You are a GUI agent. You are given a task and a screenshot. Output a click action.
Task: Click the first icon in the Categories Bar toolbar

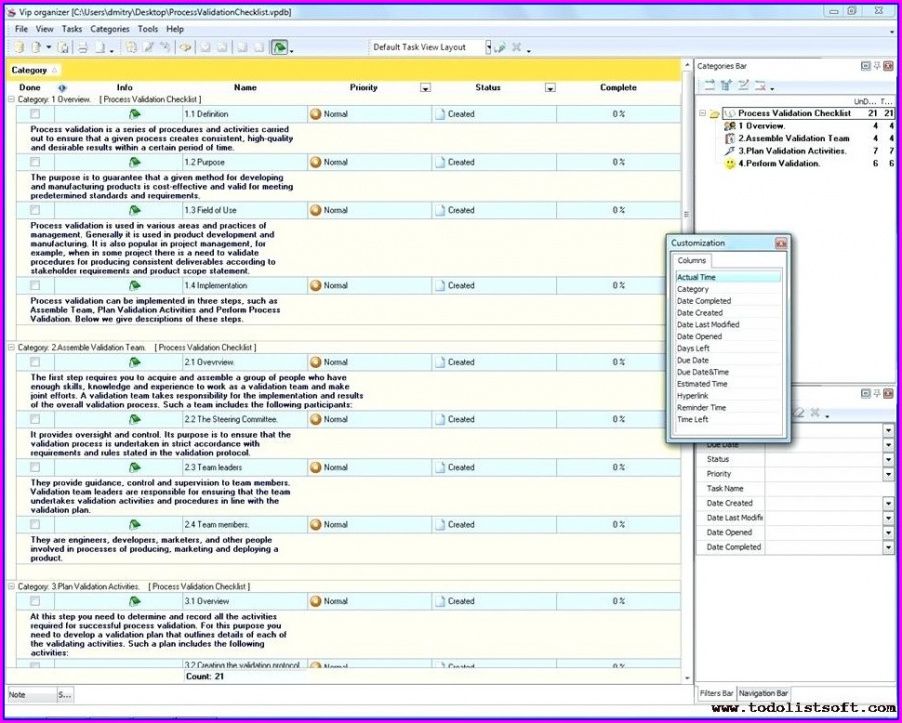click(x=710, y=86)
